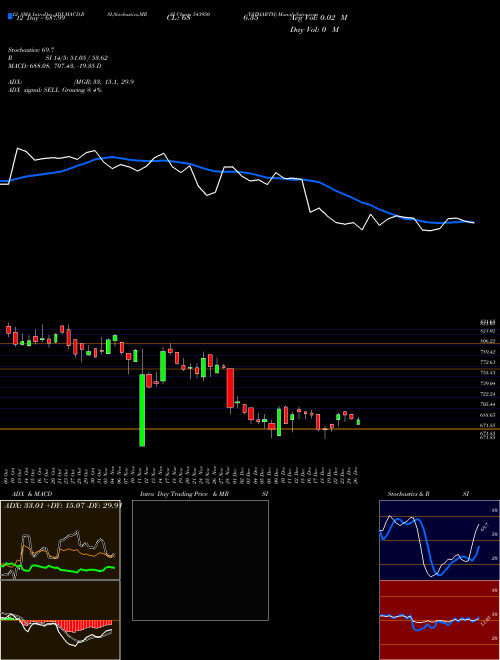The image size is (500, 660).
Task: Click the "772.63" price axis label
Action: click(487, 362)
